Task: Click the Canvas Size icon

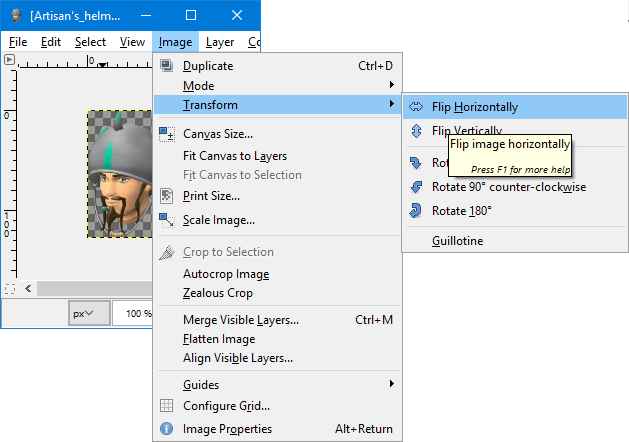Action: pyautogui.click(x=167, y=134)
